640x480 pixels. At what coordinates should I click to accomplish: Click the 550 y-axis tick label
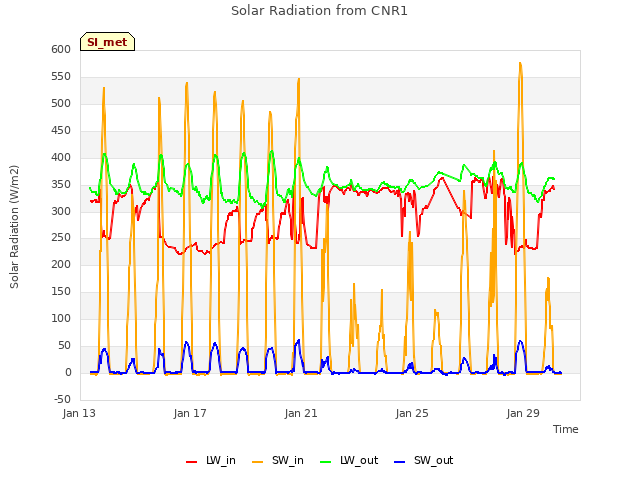(x=61, y=76)
